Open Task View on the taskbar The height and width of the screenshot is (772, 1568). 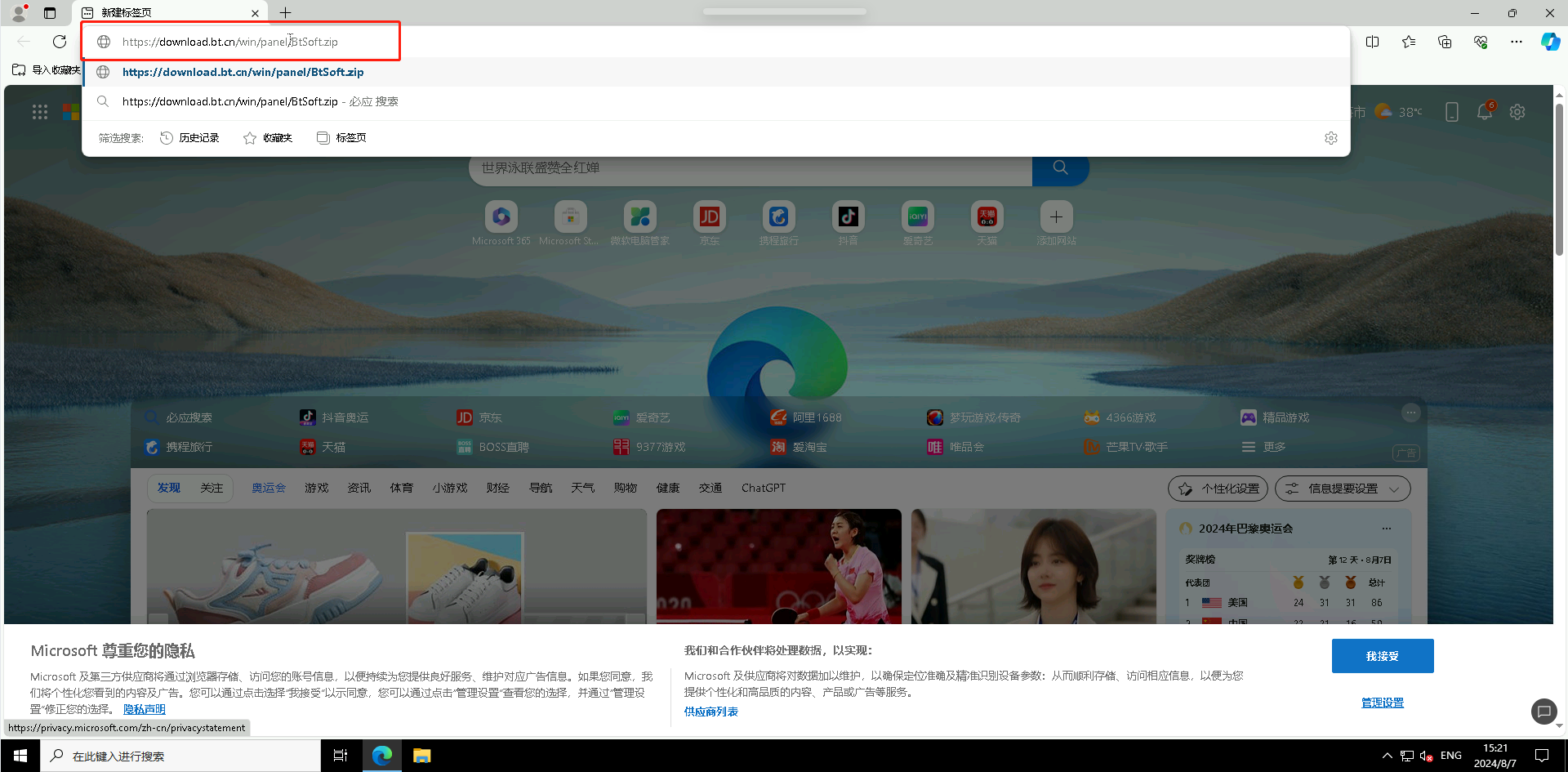pyautogui.click(x=341, y=756)
